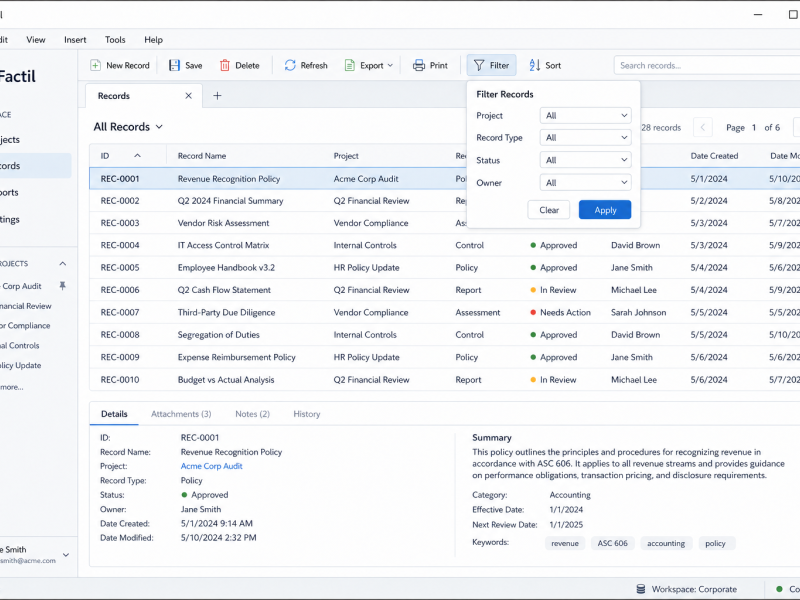
Task: Switch to the Notes (2) tab
Action: [253, 414]
